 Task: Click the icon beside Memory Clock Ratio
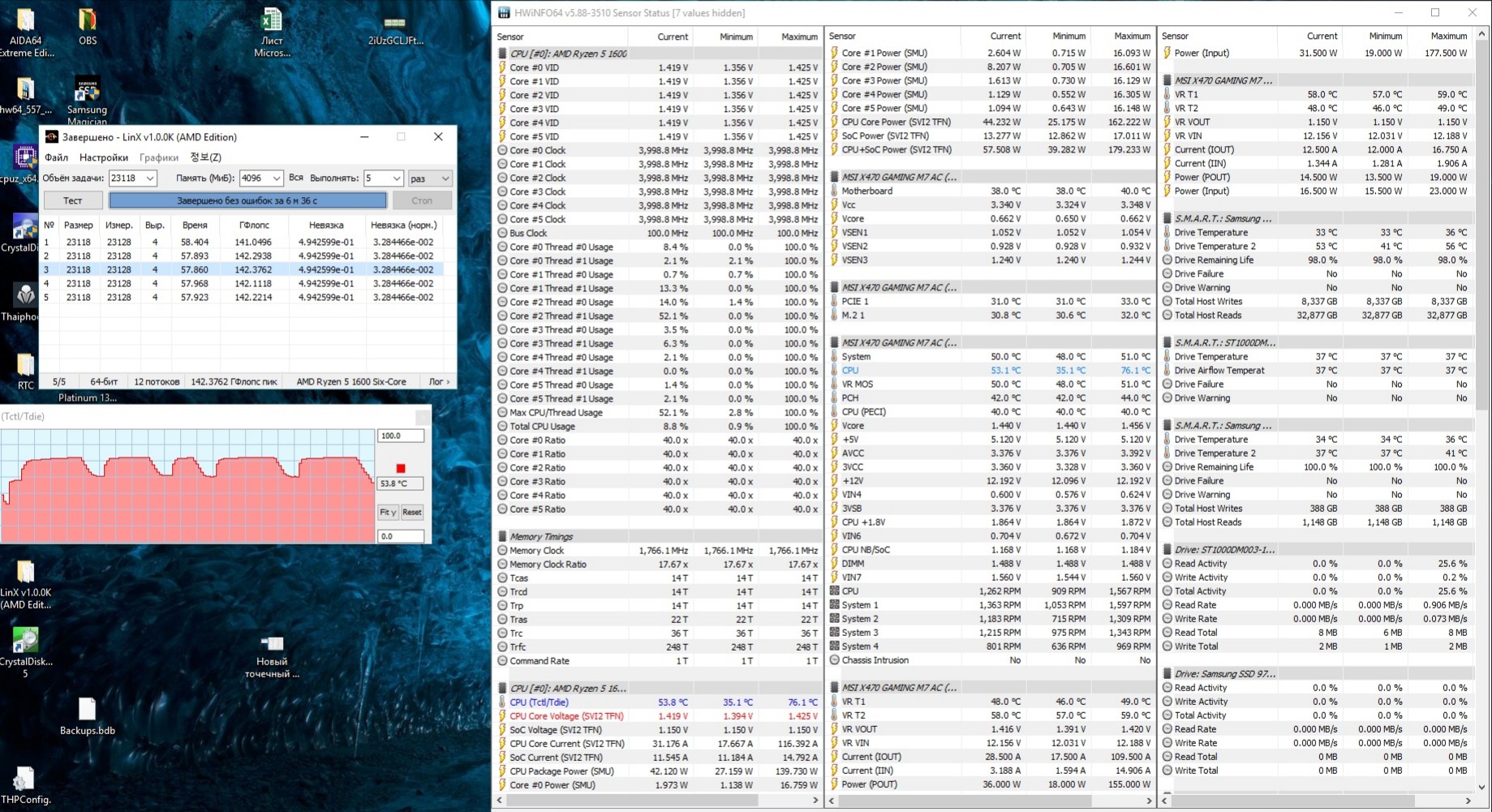click(x=502, y=565)
